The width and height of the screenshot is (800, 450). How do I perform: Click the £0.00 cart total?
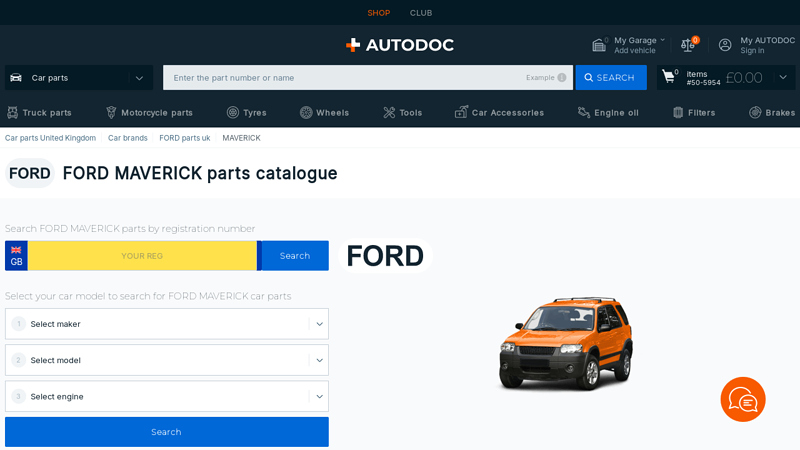pos(744,78)
